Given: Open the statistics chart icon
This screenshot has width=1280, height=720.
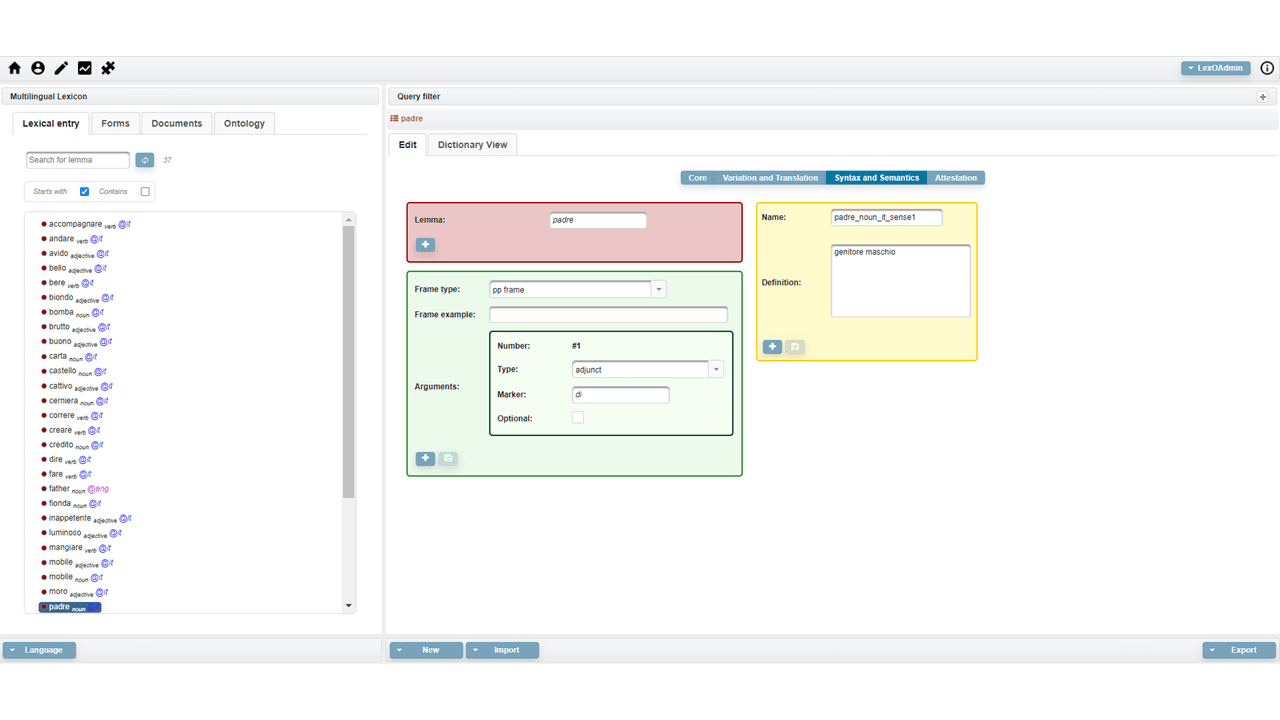Looking at the screenshot, I should click(85, 68).
